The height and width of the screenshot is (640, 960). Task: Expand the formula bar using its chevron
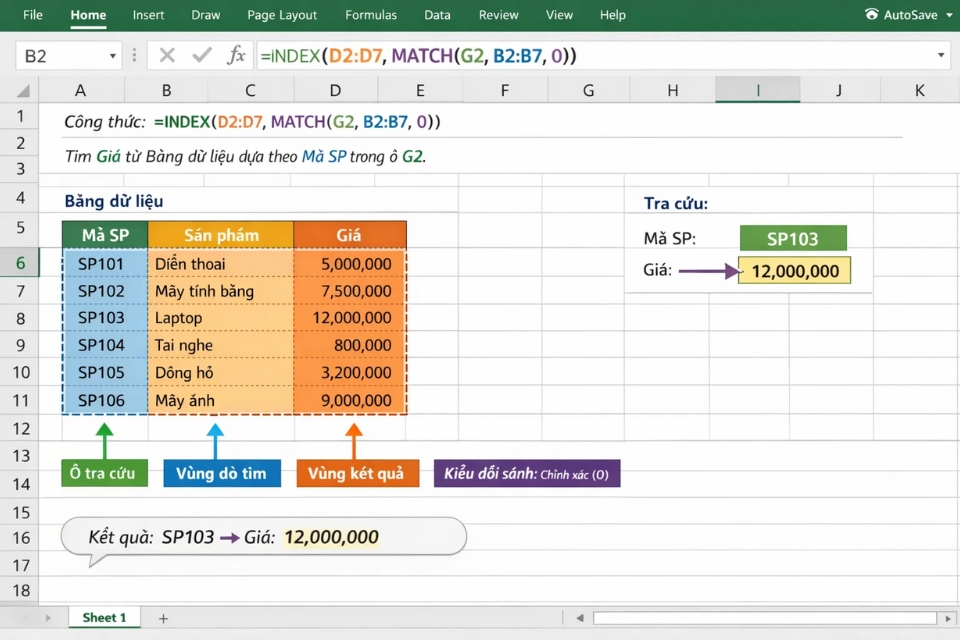941,55
